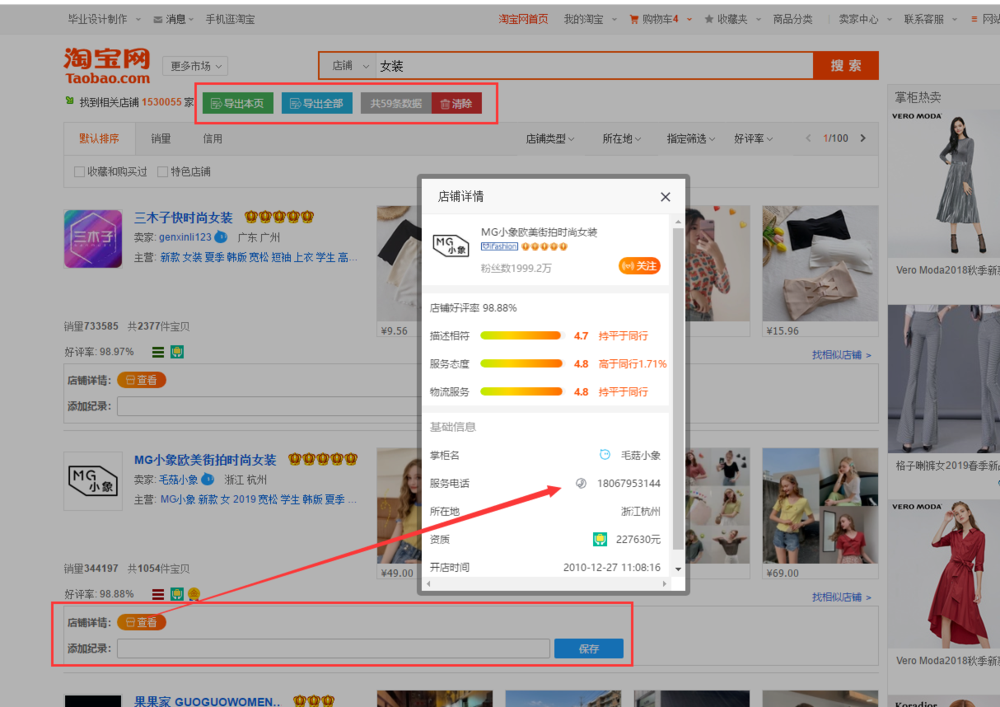Open MG小象欧美街拍时尚女装 link in results list
Screen dimensions: 1000x707
coord(205,460)
